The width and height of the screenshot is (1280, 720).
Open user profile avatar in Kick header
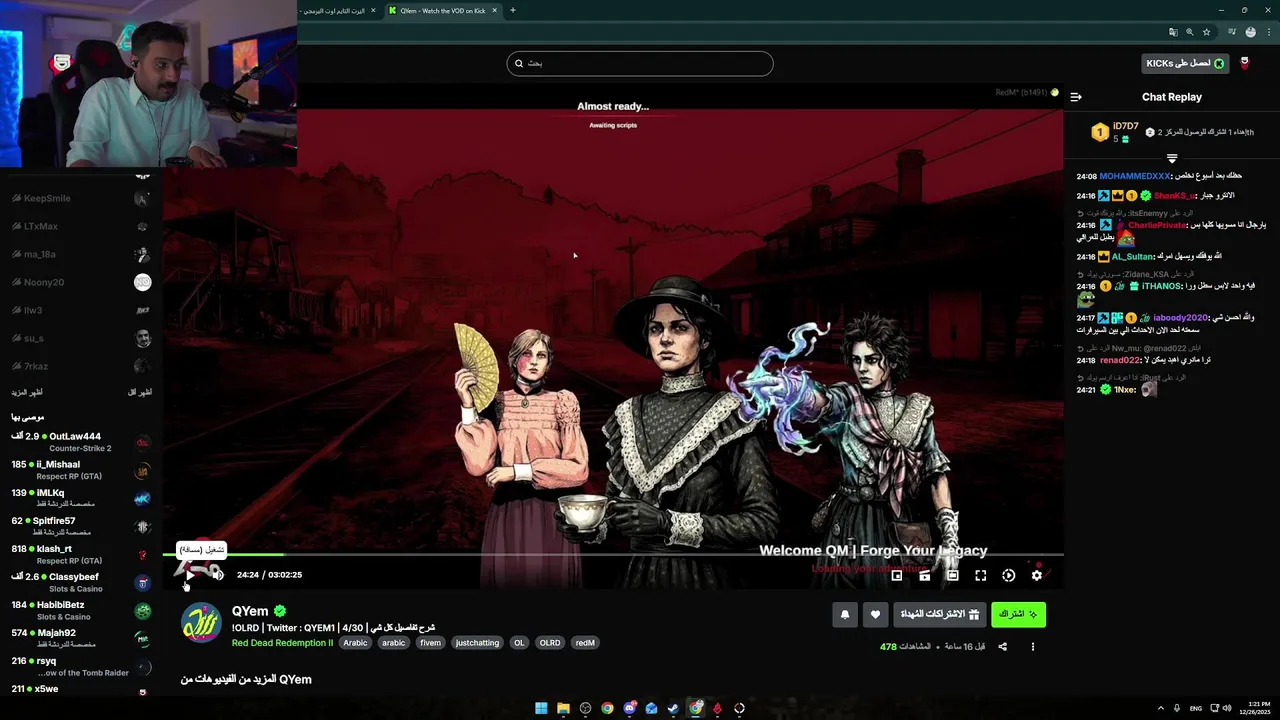coord(1245,63)
